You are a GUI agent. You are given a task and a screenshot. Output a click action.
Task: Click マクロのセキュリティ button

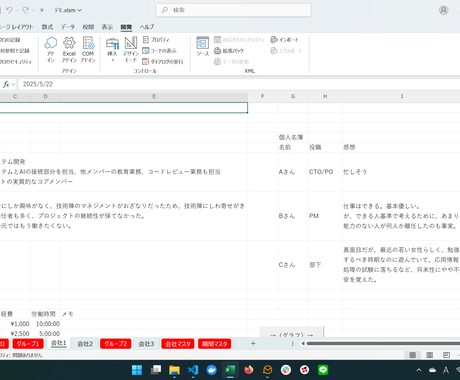[x=16, y=62]
